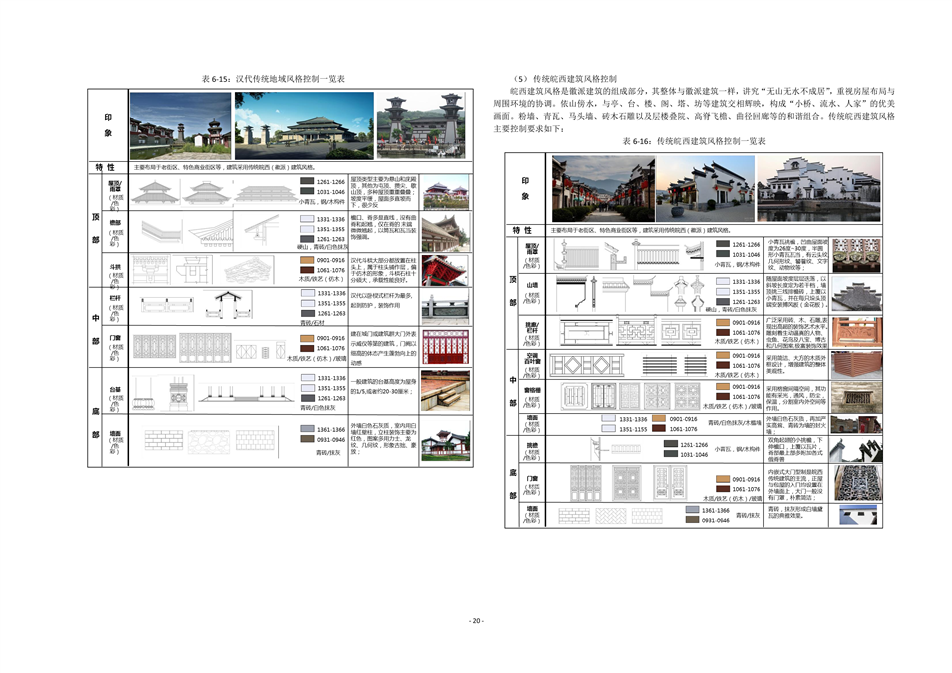952x673 pixels.
Task: Click the "空调百叶窗" row label
Action: point(532,358)
